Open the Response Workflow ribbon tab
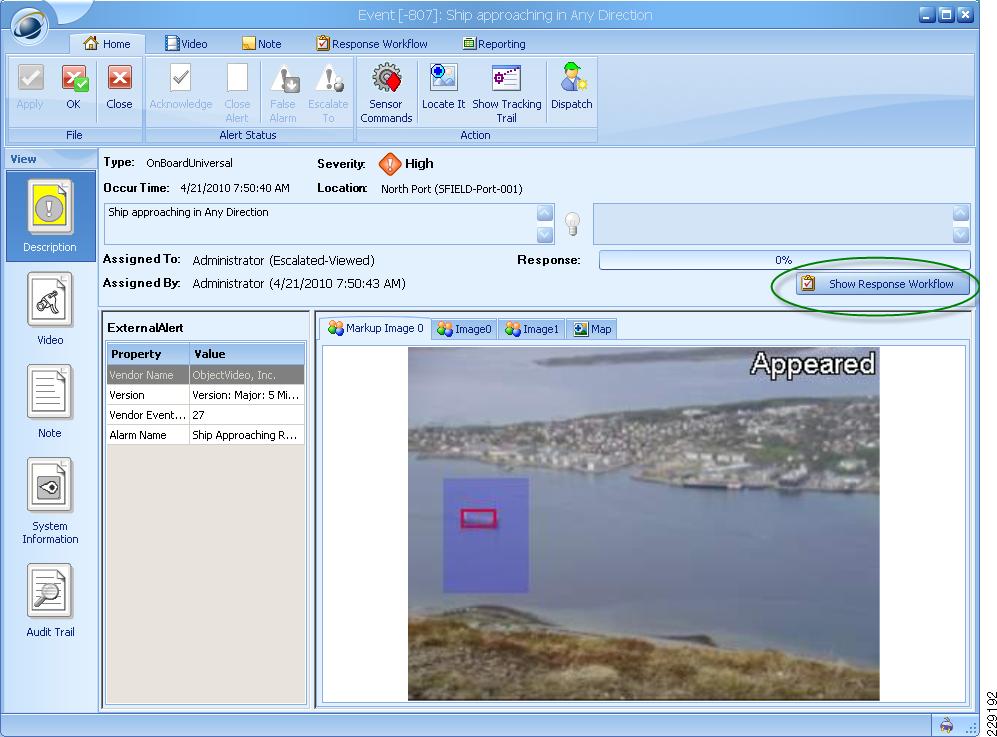This screenshot has width=997, height=737. [x=372, y=44]
